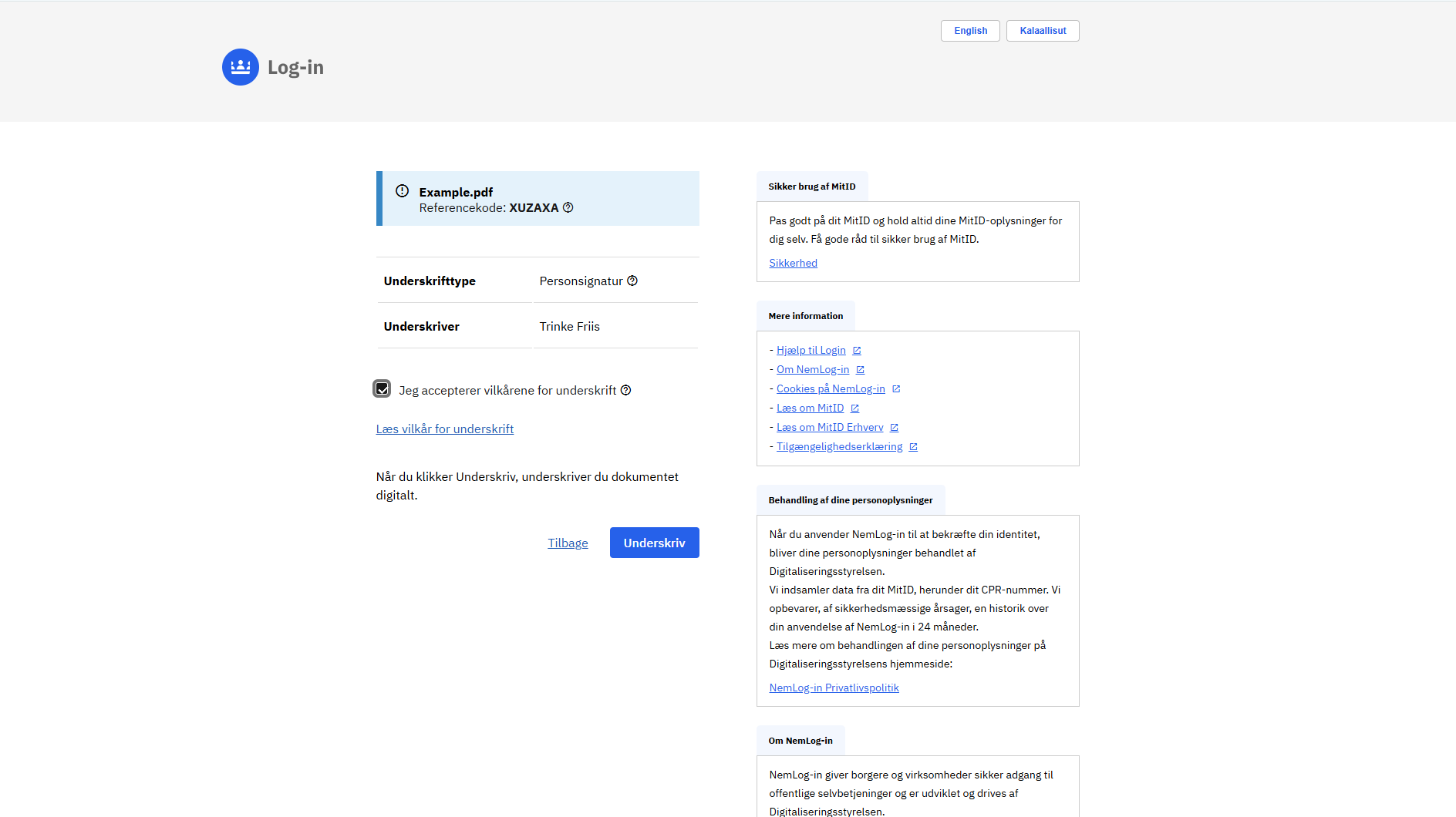Click the help icon beside Personsignatur
Viewport: 1456px width, 817px height.
point(632,281)
